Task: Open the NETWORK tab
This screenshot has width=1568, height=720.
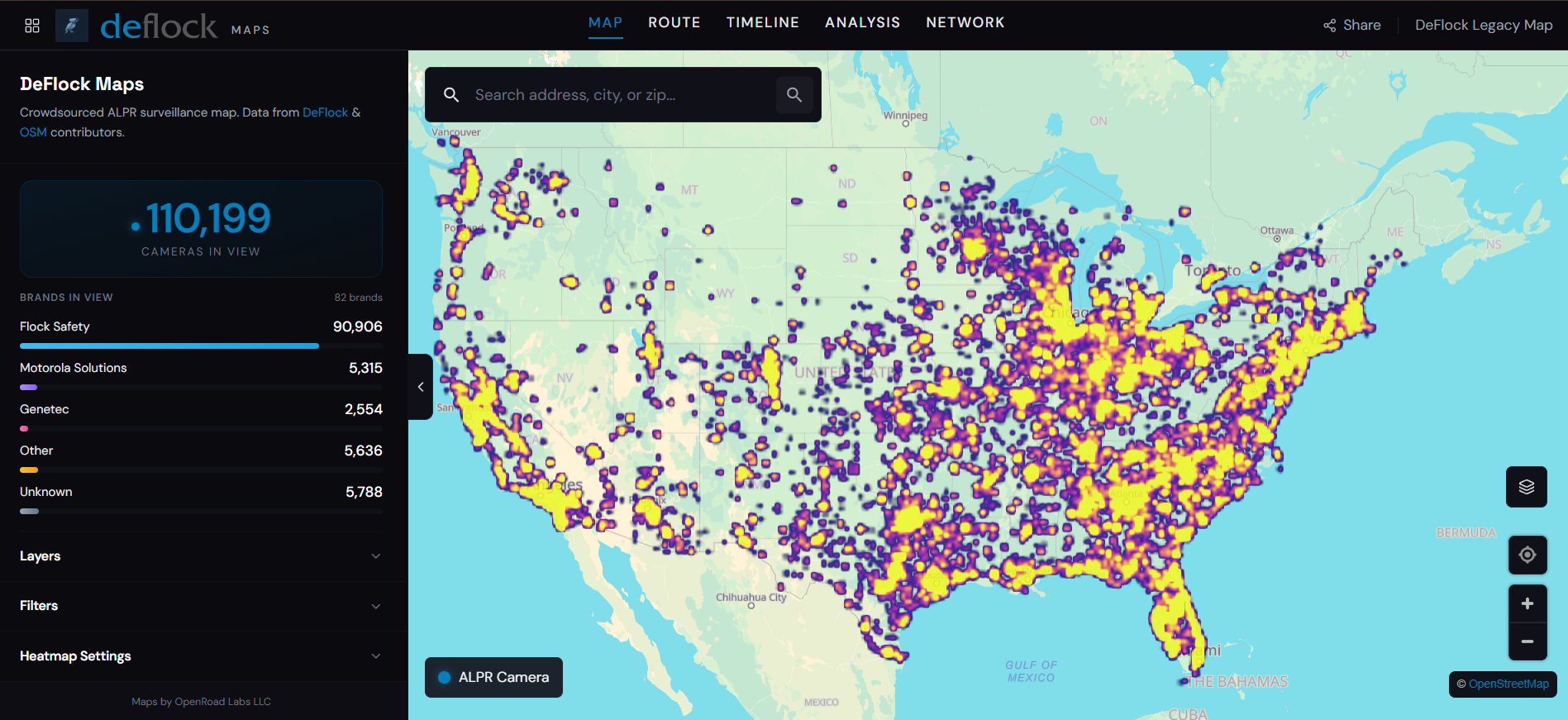Action: (965, 22)
